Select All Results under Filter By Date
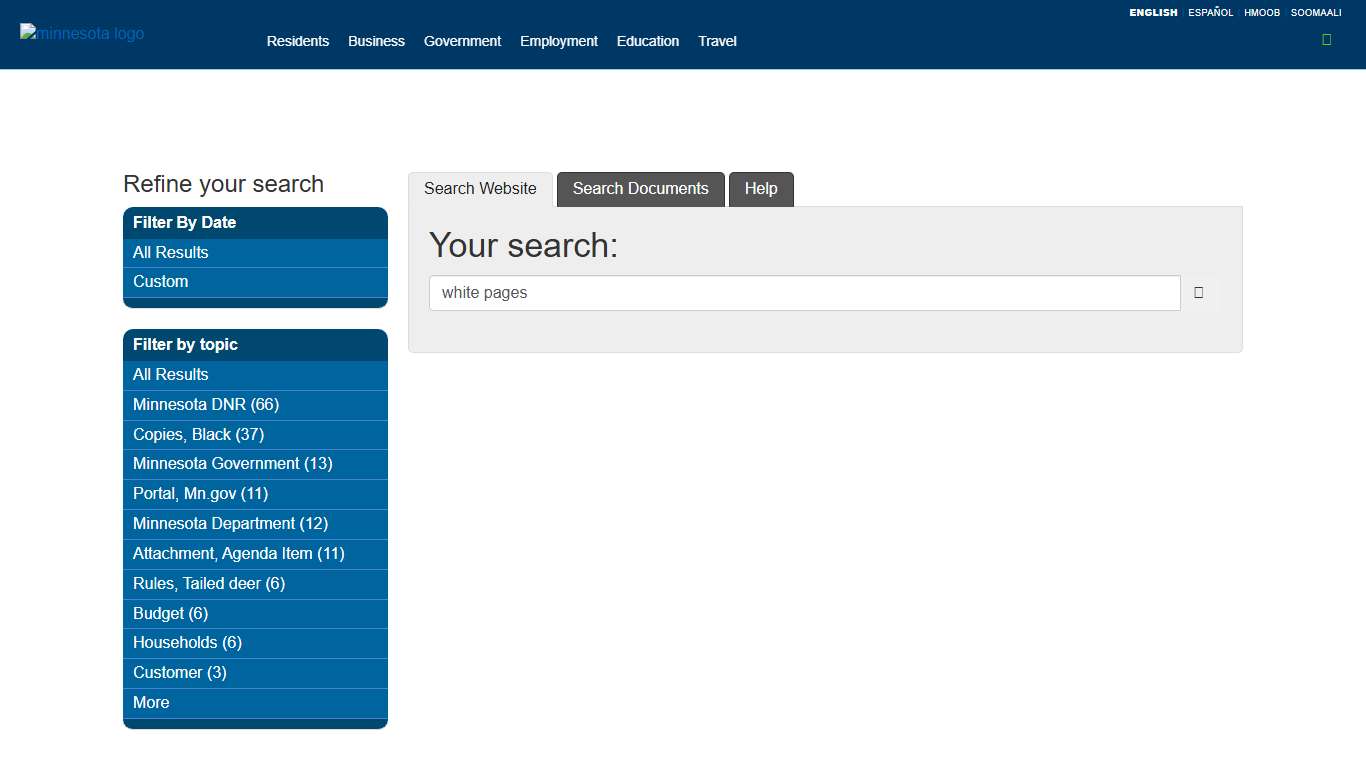1366x768 pixels. (170, 252)
